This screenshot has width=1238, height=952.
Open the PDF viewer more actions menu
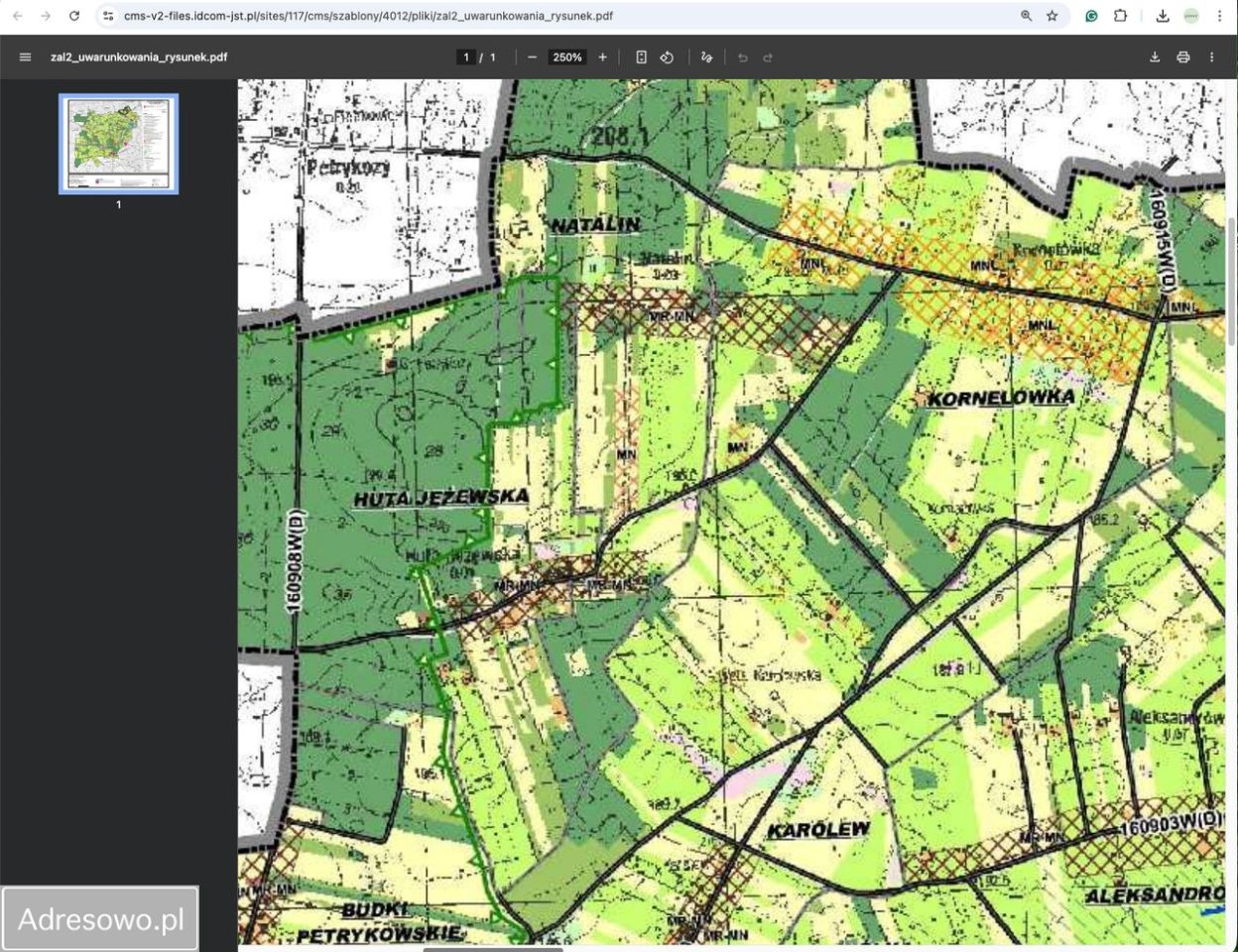[x=1211, y=58]
